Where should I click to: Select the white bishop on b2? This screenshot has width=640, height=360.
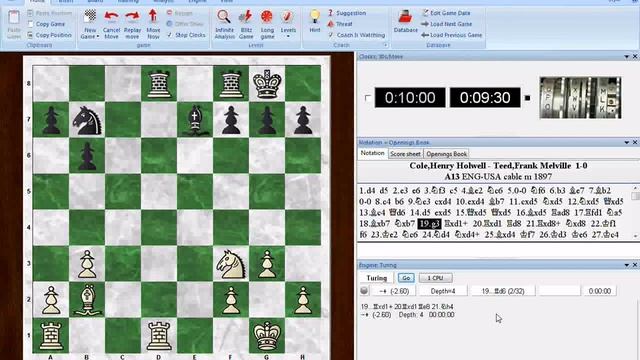click(x=87, y=300)
